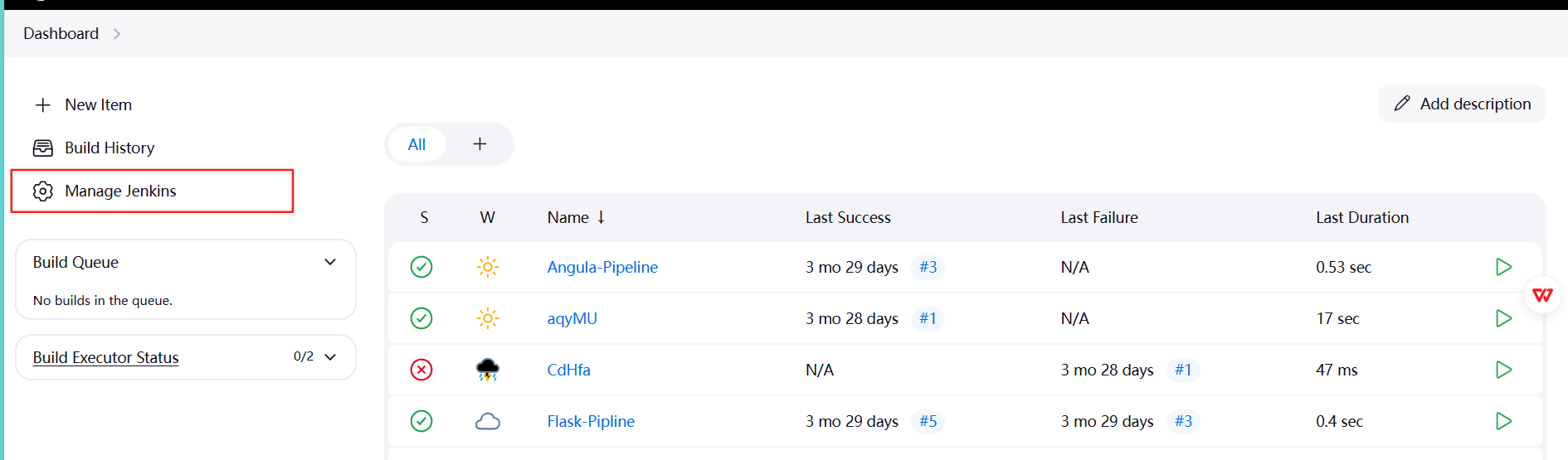1568x460 pixels.
Task: Click the N/A last failure cell of aqyMU
Action: tap(1075, 318)
